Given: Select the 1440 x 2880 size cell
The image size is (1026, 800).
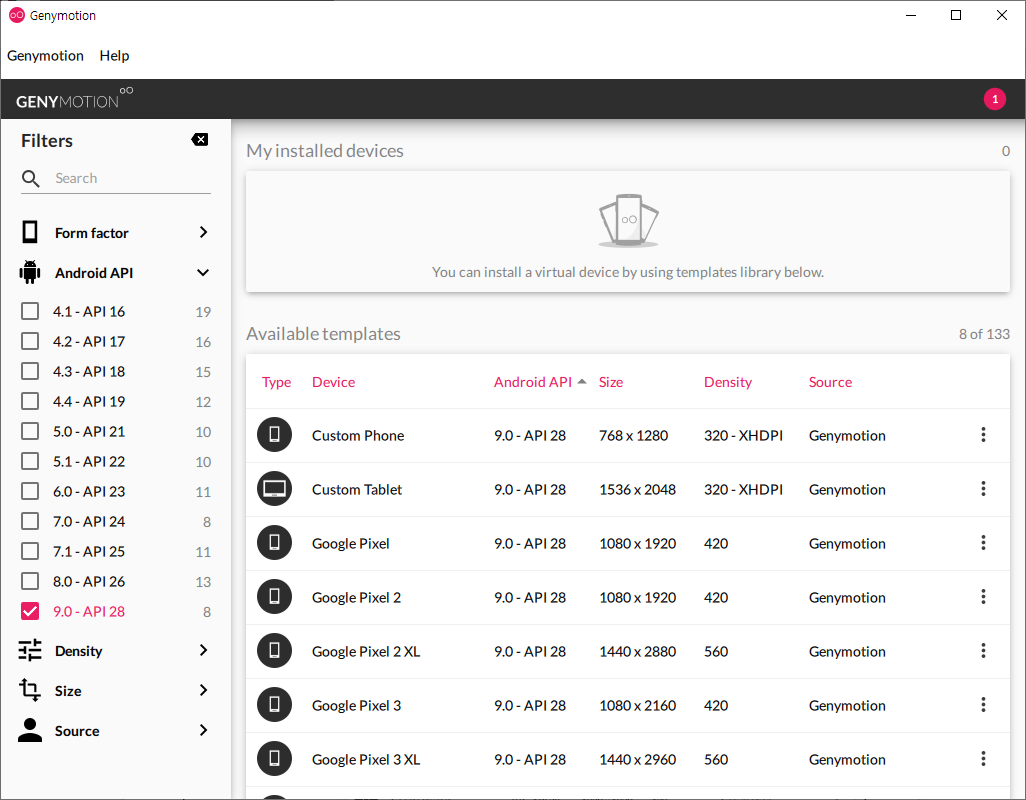Looking at the screenshot, I should (637, 652).
